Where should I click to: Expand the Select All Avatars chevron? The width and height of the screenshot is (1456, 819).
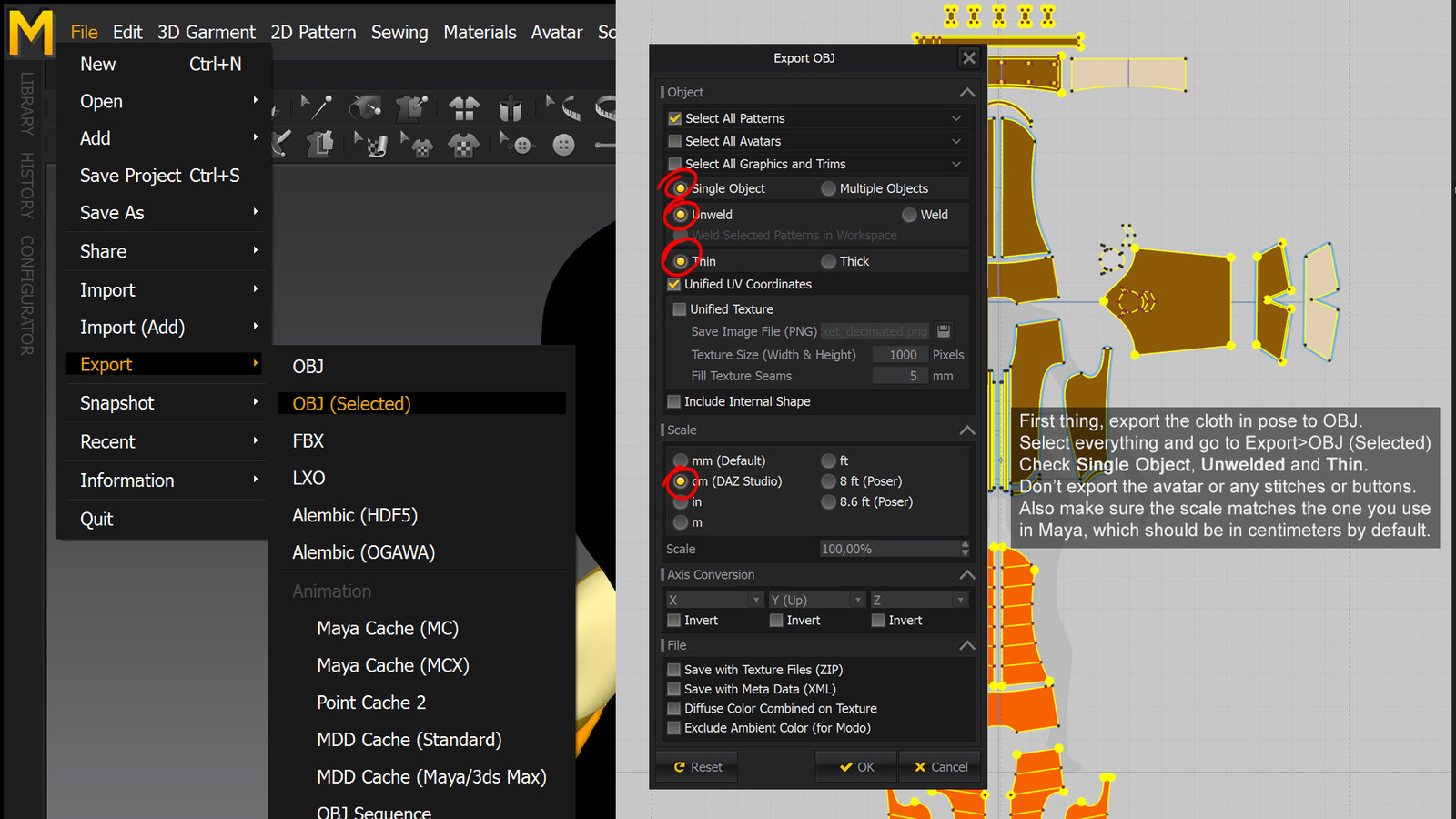(956, 141)
